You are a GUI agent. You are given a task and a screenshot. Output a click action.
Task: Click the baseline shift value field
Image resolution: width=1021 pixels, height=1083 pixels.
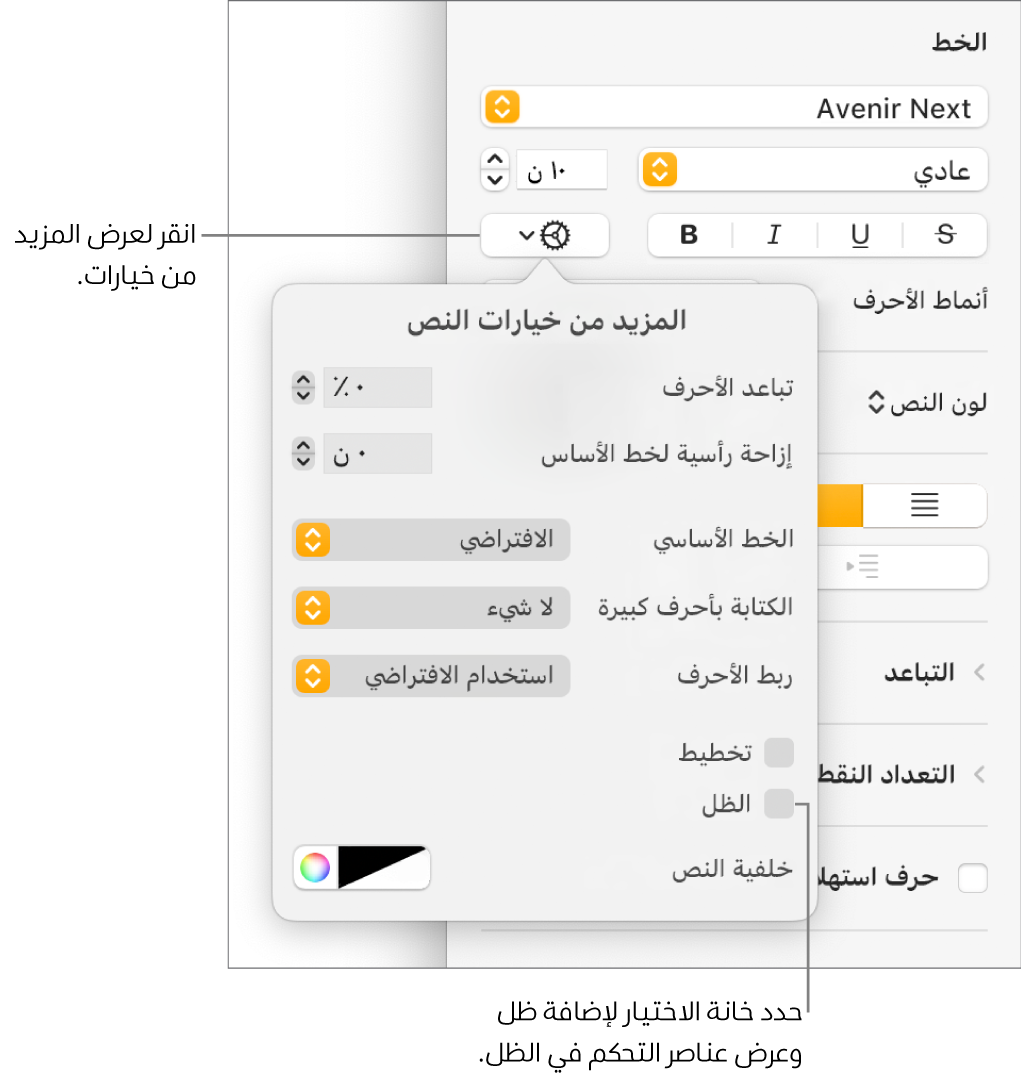click(x=377, y=454)
